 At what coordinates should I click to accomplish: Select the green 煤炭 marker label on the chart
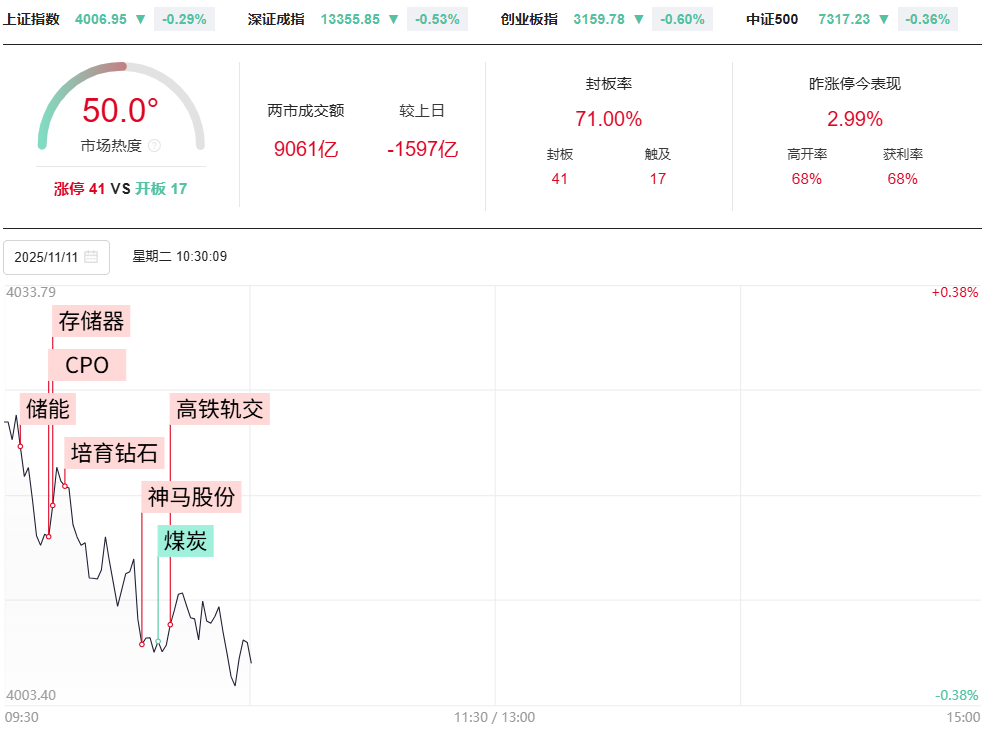[x=185, y=541]
